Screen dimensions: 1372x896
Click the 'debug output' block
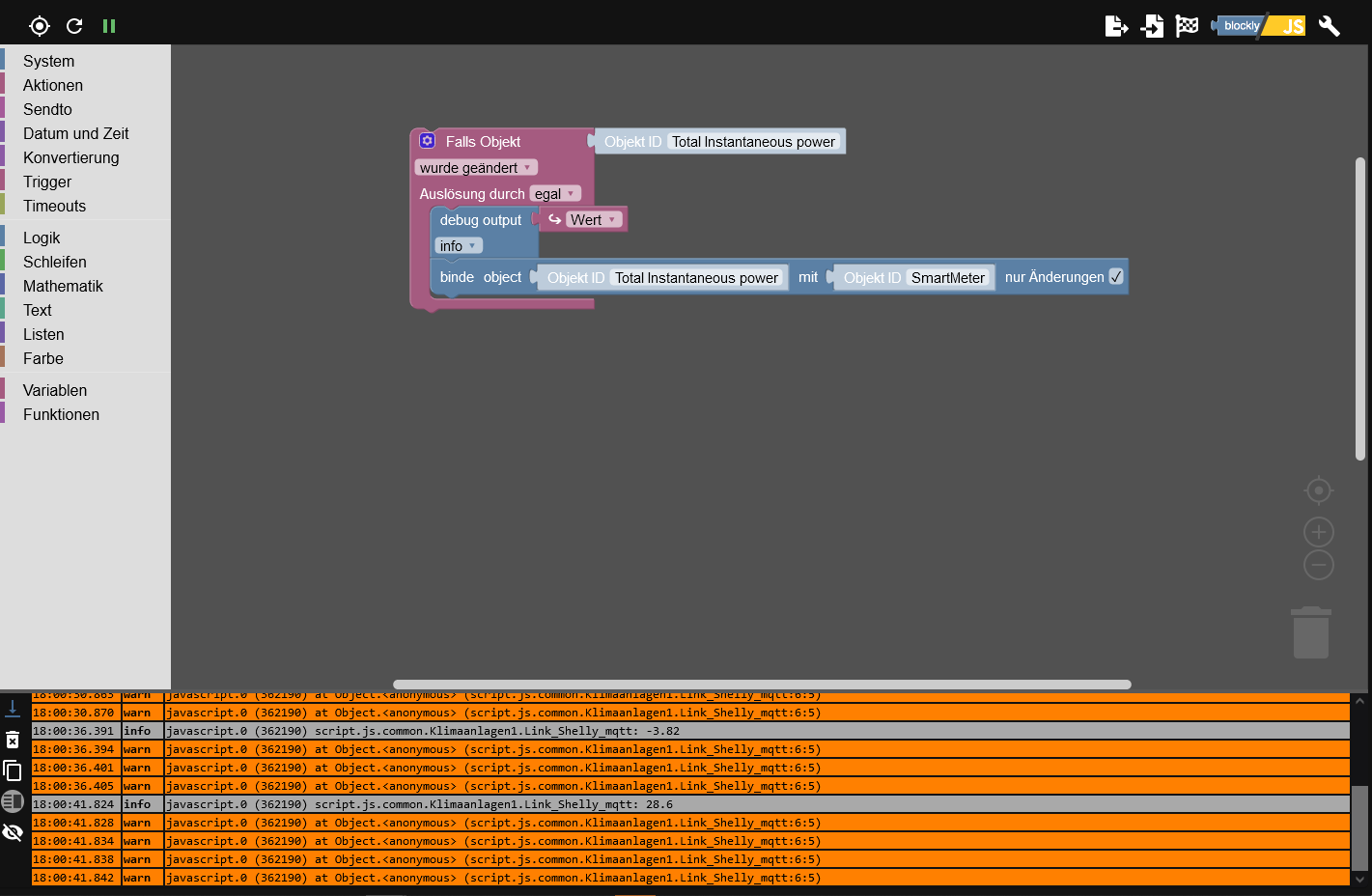tap(481, 220)
